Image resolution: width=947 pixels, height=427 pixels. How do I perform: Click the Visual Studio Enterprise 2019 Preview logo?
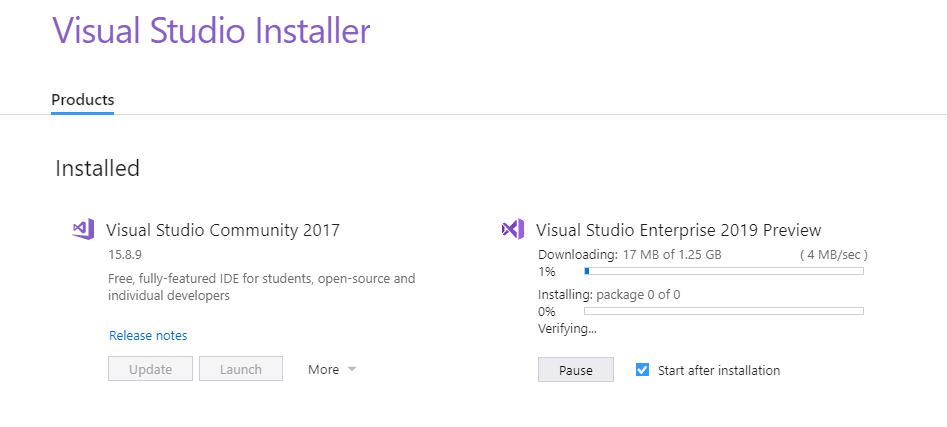tap(512, 230)
